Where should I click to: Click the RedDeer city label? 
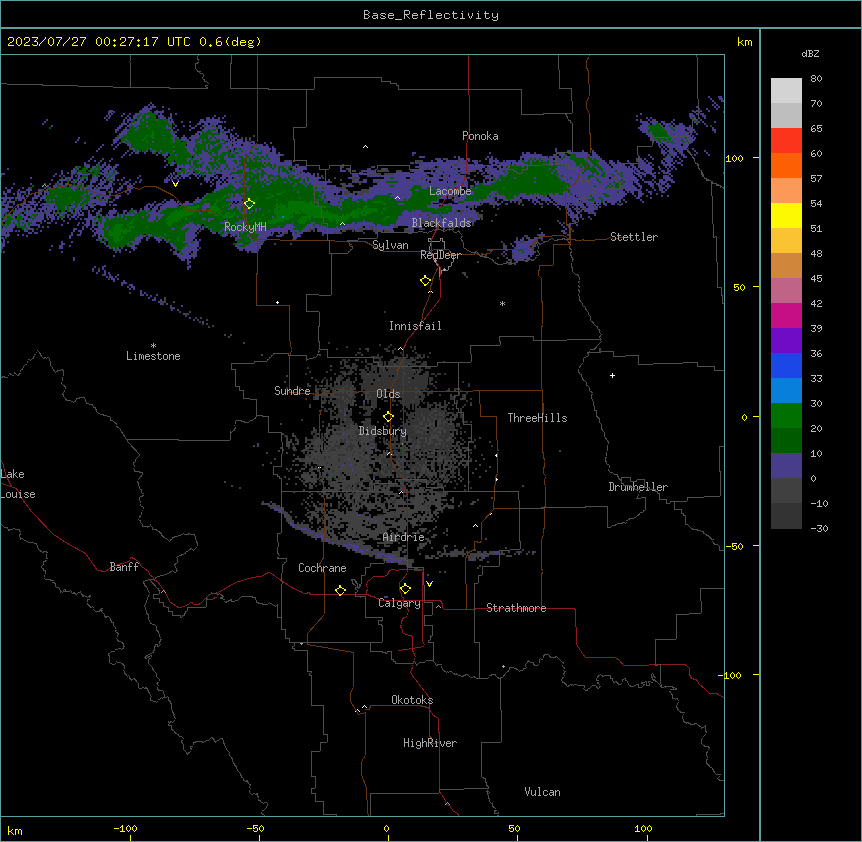440,255
